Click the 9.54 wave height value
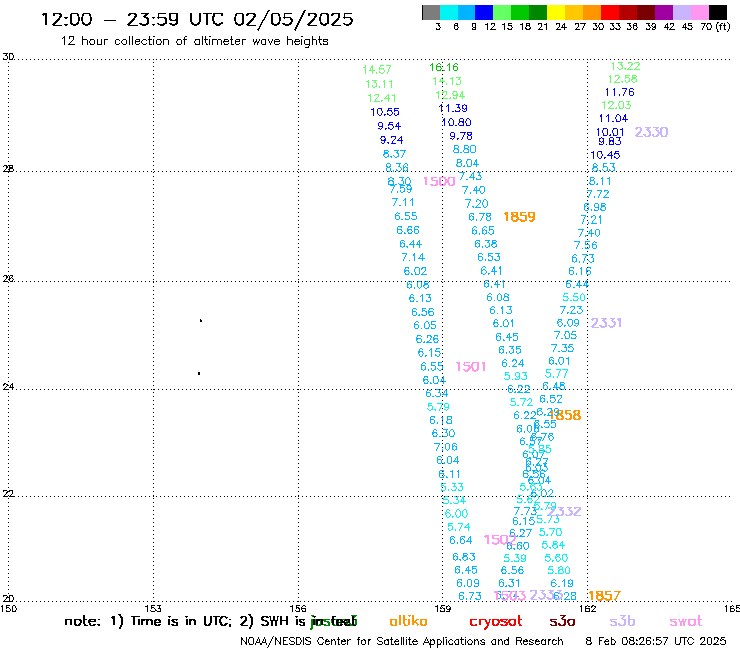740x650 pixels. [389, 126]
